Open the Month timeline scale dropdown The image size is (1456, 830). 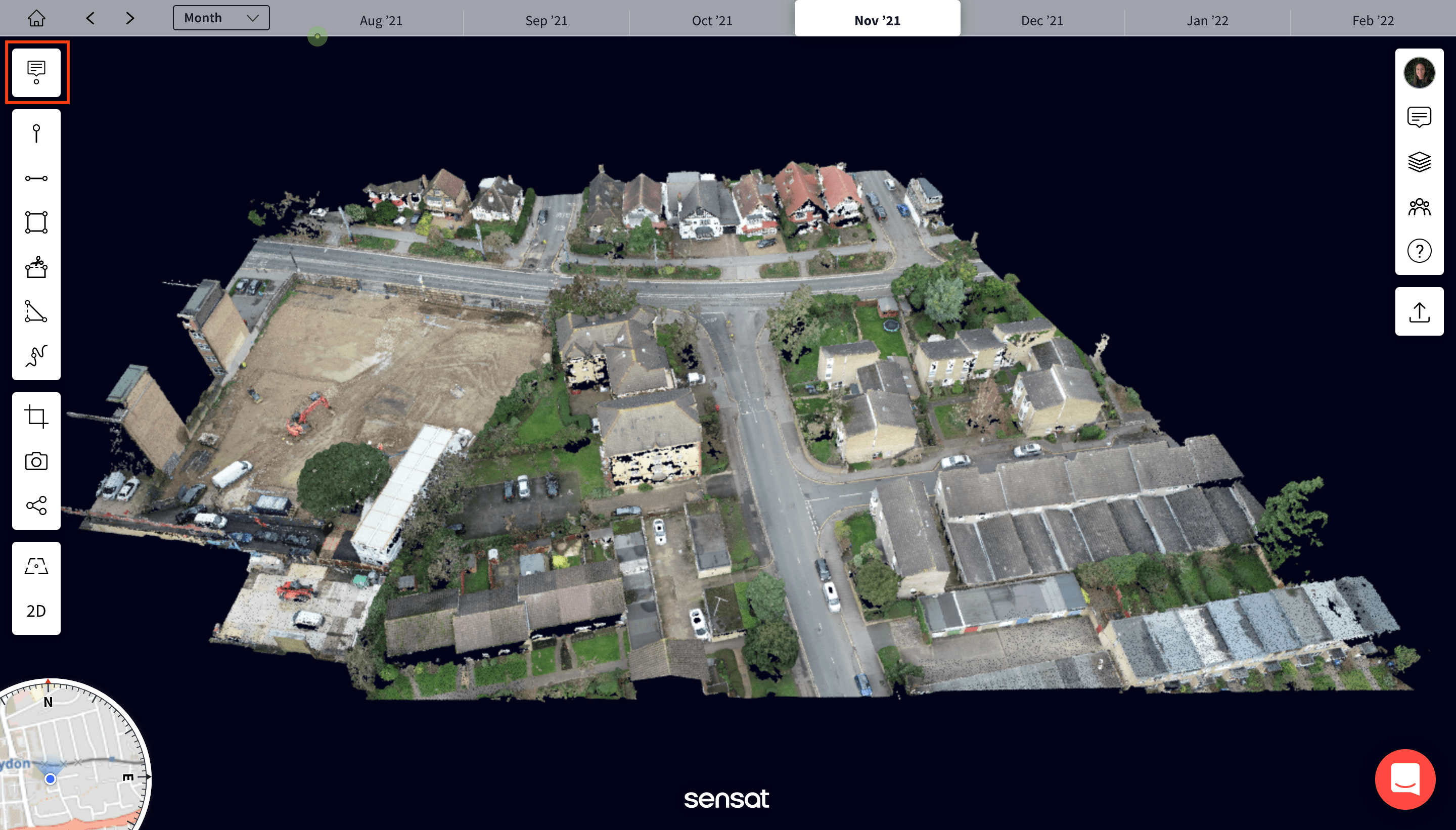[221, 18]
